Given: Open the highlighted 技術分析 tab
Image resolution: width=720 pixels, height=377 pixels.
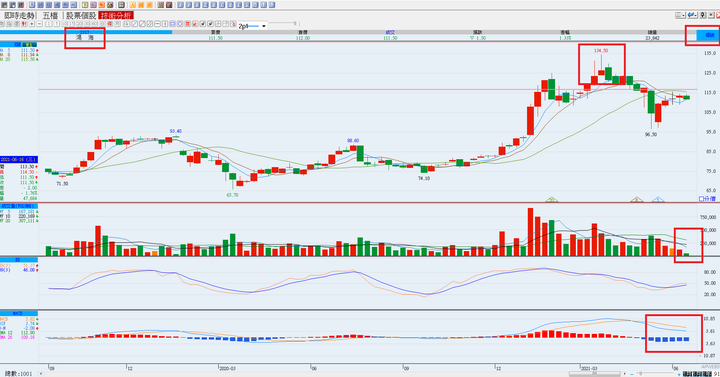Looking at the screenshot, I should [116, 16].
